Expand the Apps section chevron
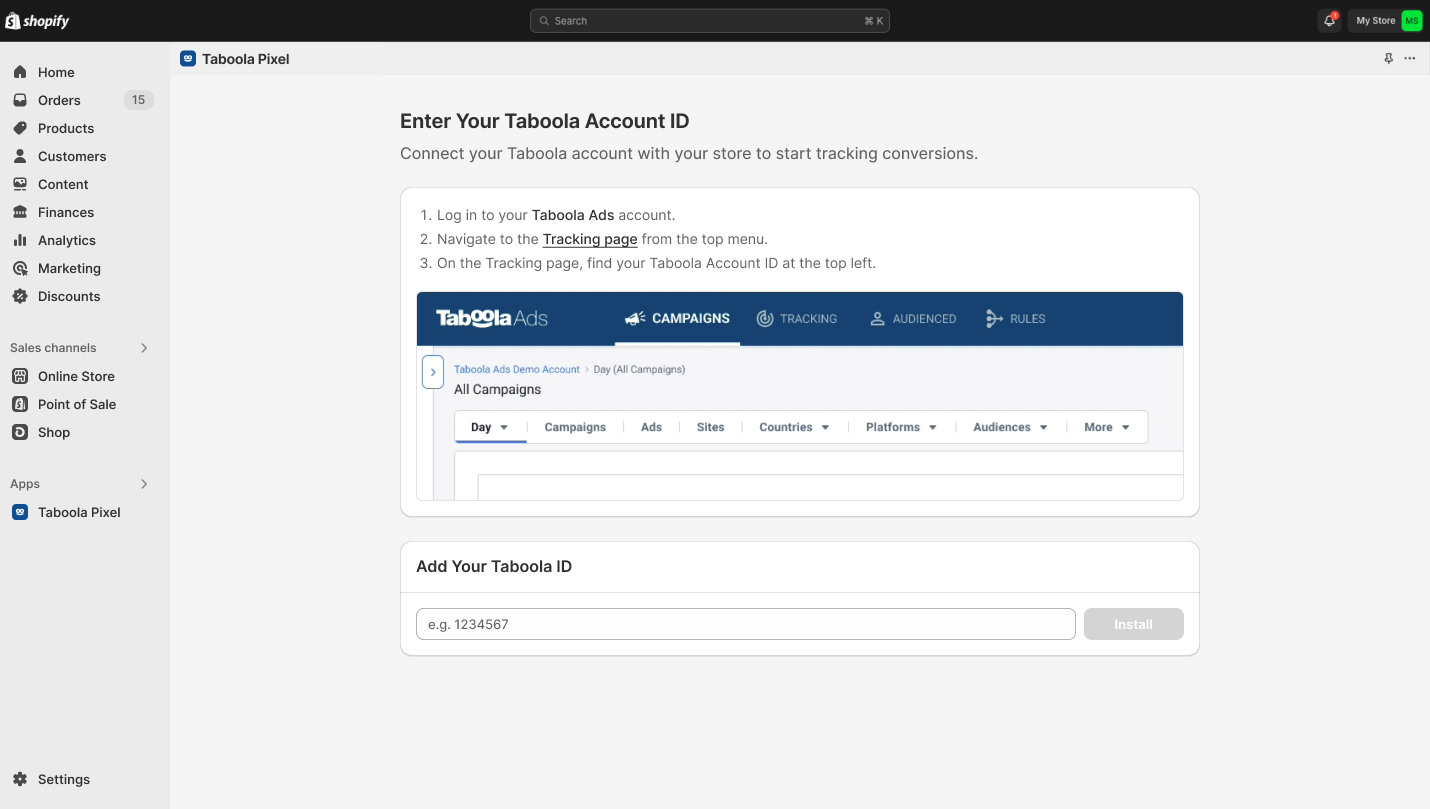This screenshot has height=809, width=1430. click(x=144, y=484)
